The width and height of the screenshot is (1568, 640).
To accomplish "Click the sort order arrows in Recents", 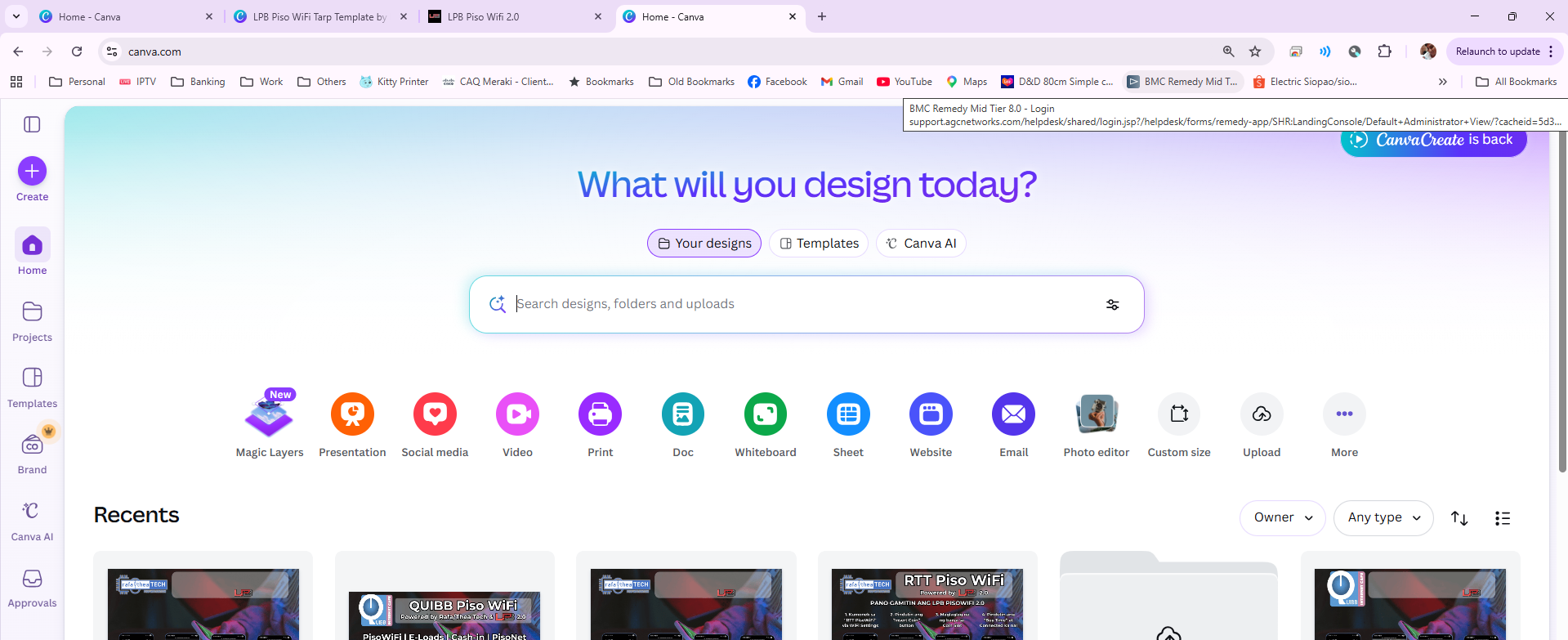I will coord(1459,518).
